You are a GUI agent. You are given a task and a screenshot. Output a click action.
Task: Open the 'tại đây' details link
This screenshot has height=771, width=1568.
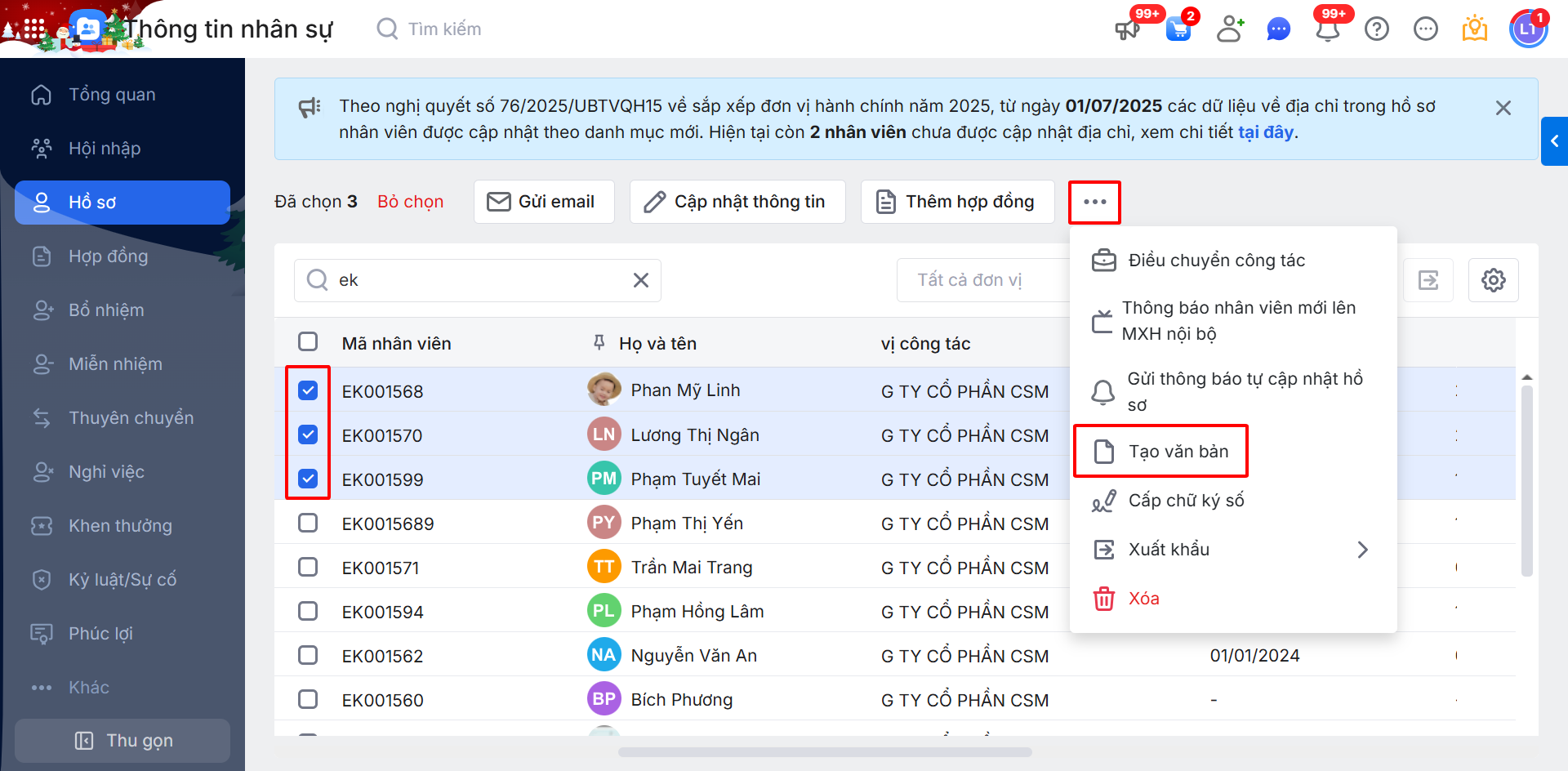point(1266,132)
